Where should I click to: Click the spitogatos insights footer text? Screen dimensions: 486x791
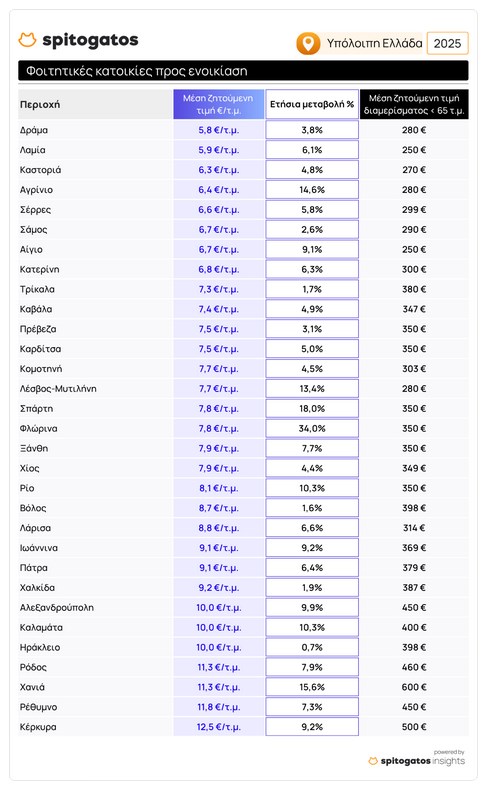click(x=422, y=761)
